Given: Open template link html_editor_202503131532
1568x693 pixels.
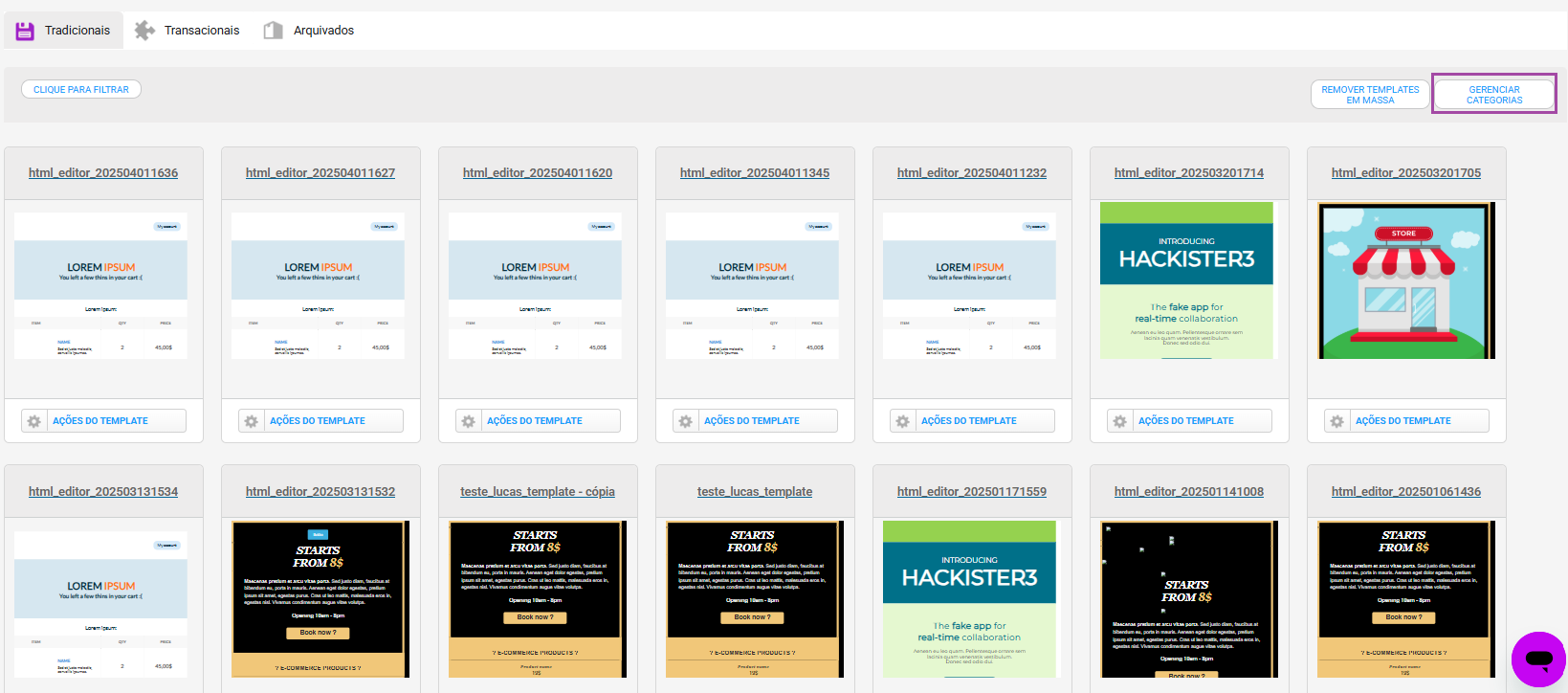Looking at the screenshot, I should (x=320, y=492).
